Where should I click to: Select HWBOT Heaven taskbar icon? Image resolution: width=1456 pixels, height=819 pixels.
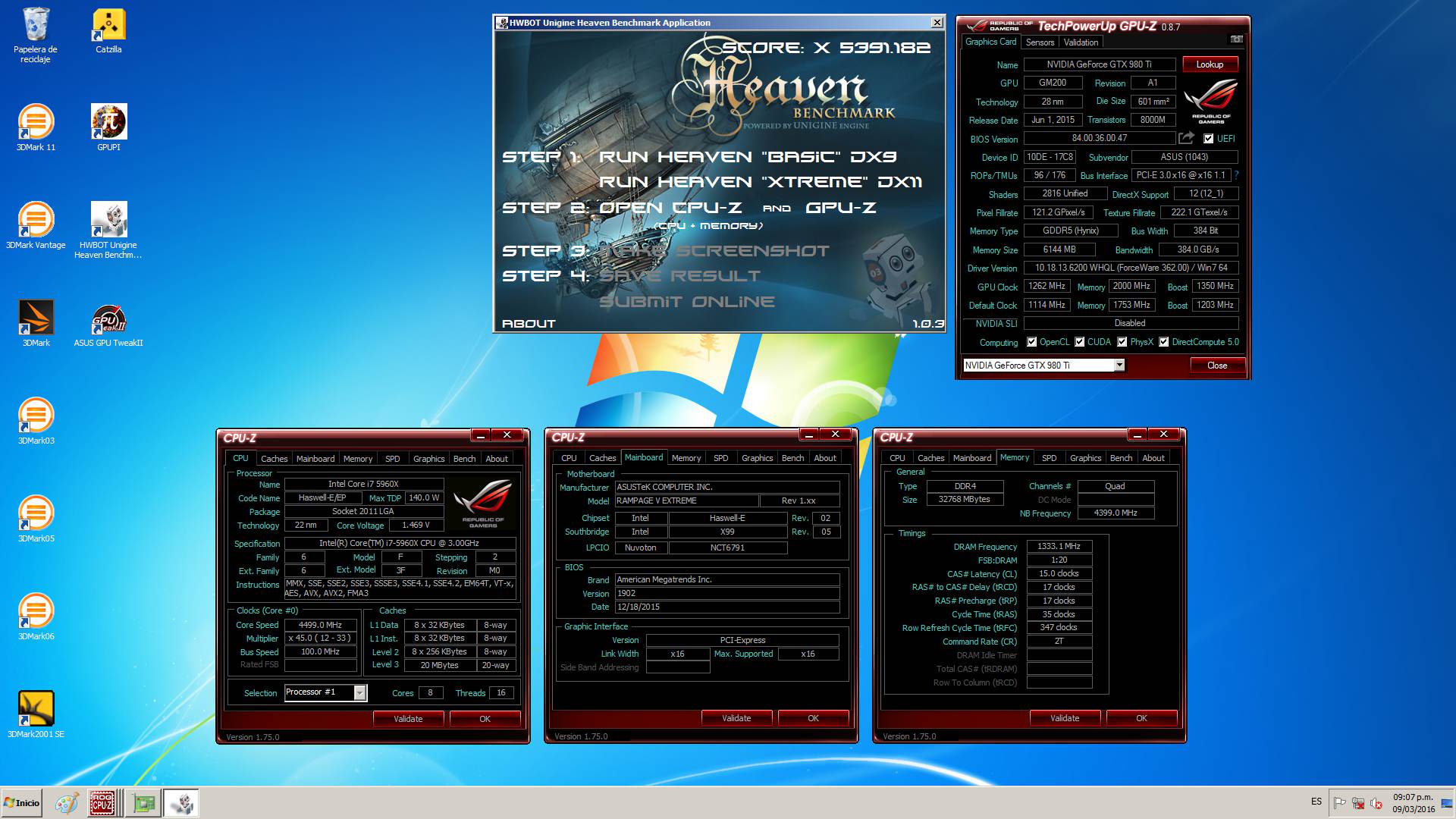click(182, 803)
